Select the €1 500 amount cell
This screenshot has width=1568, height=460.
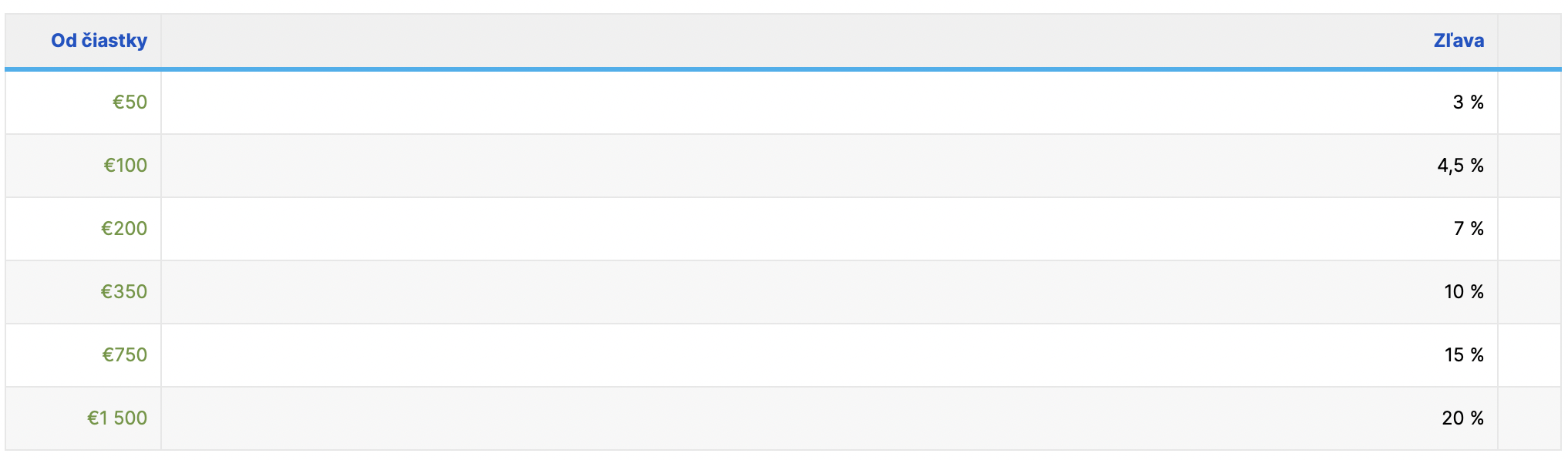pyautogui.click(x=83, y=418)
